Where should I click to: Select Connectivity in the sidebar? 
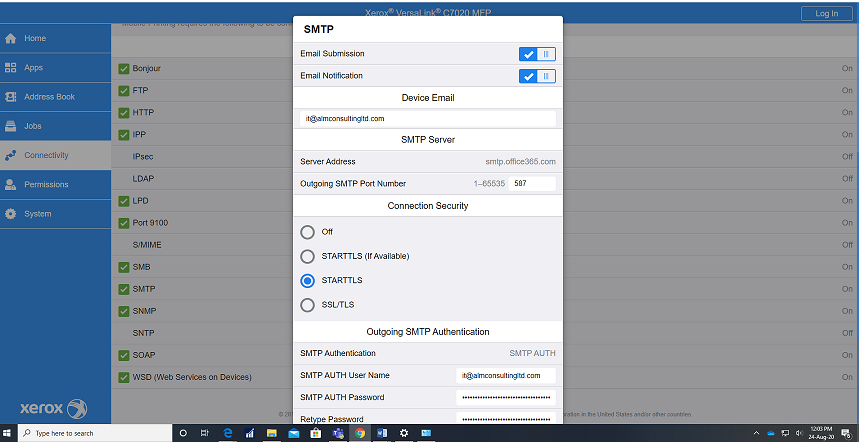coord(55,156)
